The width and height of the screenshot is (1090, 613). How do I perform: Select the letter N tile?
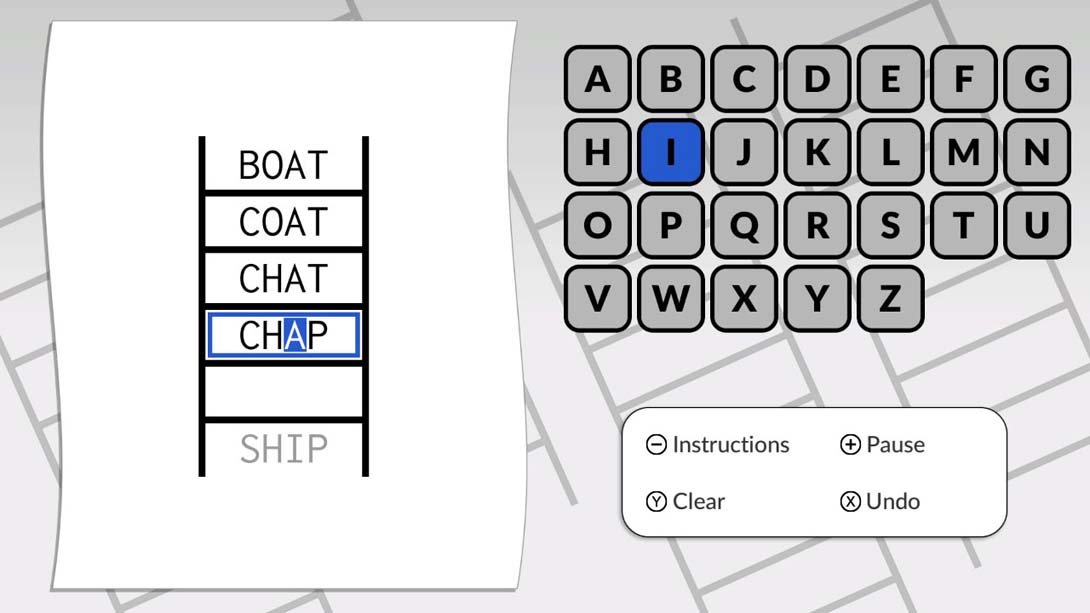1037,152
